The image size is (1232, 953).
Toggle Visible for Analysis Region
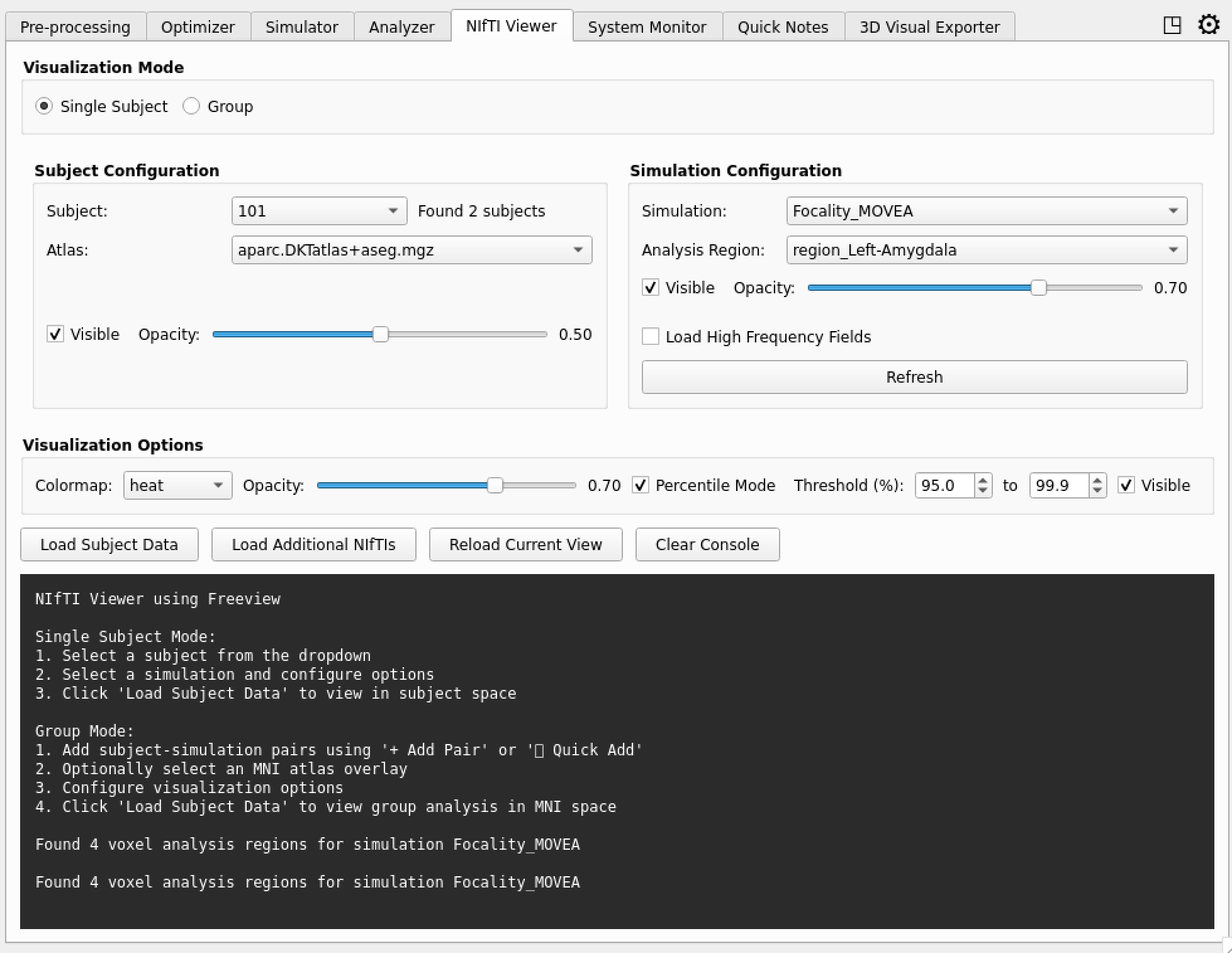pos(650,288)
